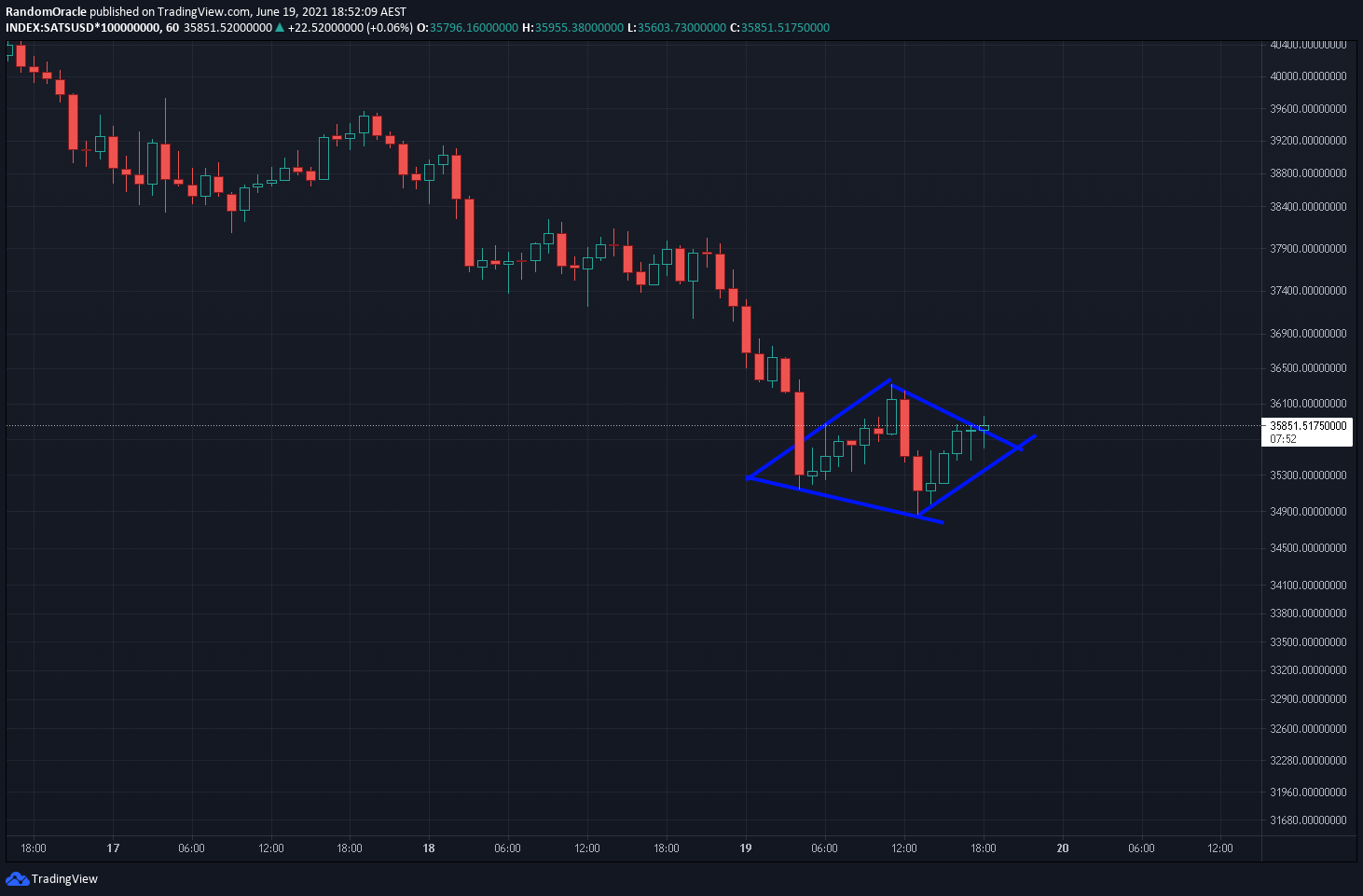1363x896 pixels.
Task: Click the 31680.00000000 price axis label
Action: (x=1308, y=820)
